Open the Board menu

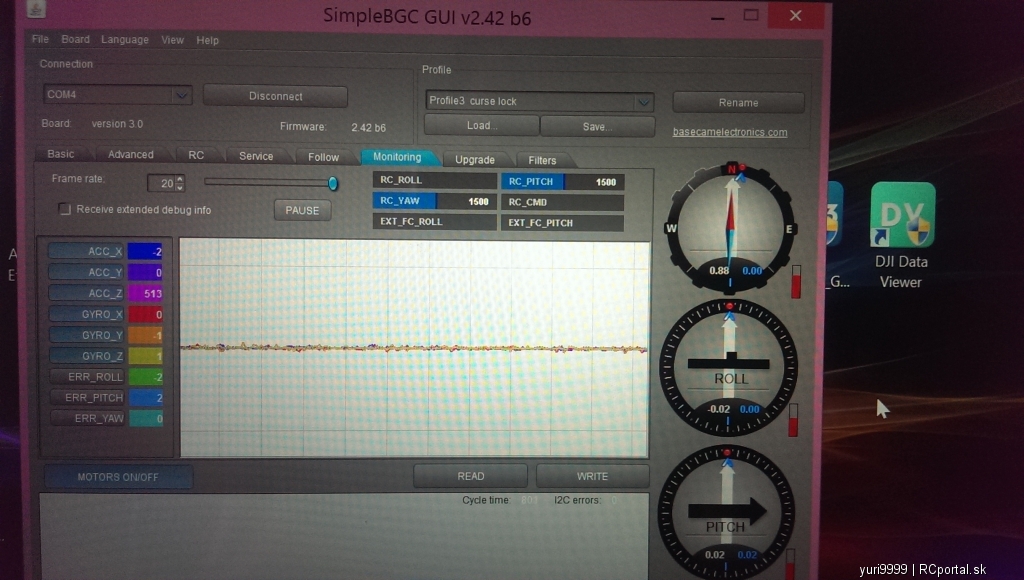tap(75, 39)
